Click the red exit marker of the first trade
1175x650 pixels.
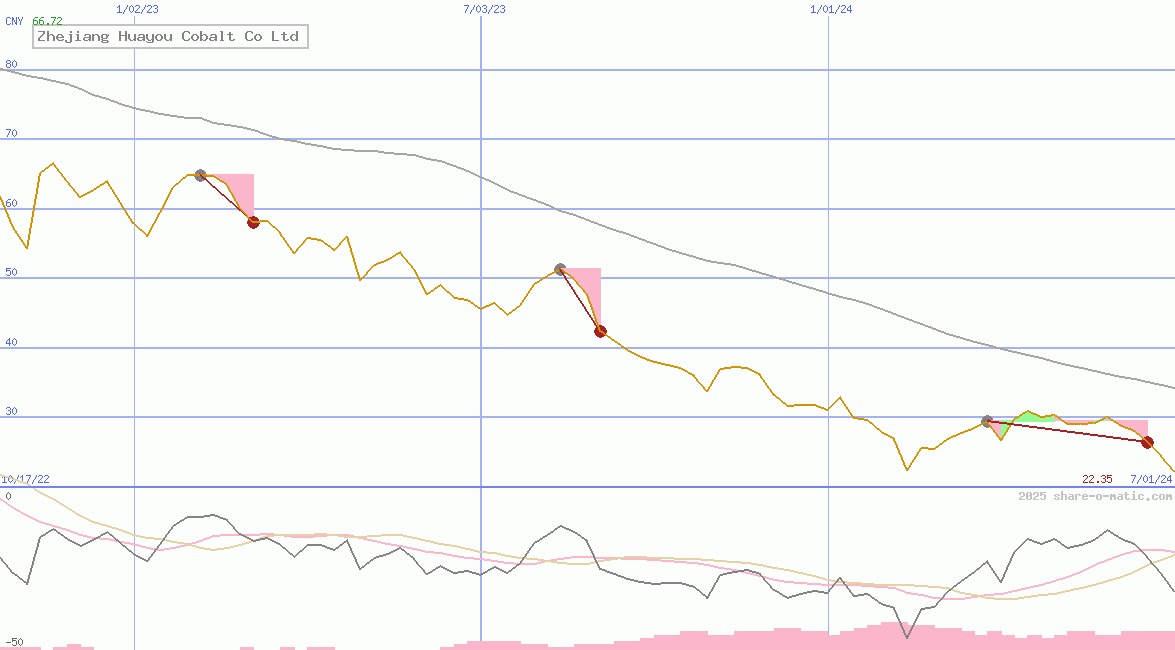[x=253, y=222]
